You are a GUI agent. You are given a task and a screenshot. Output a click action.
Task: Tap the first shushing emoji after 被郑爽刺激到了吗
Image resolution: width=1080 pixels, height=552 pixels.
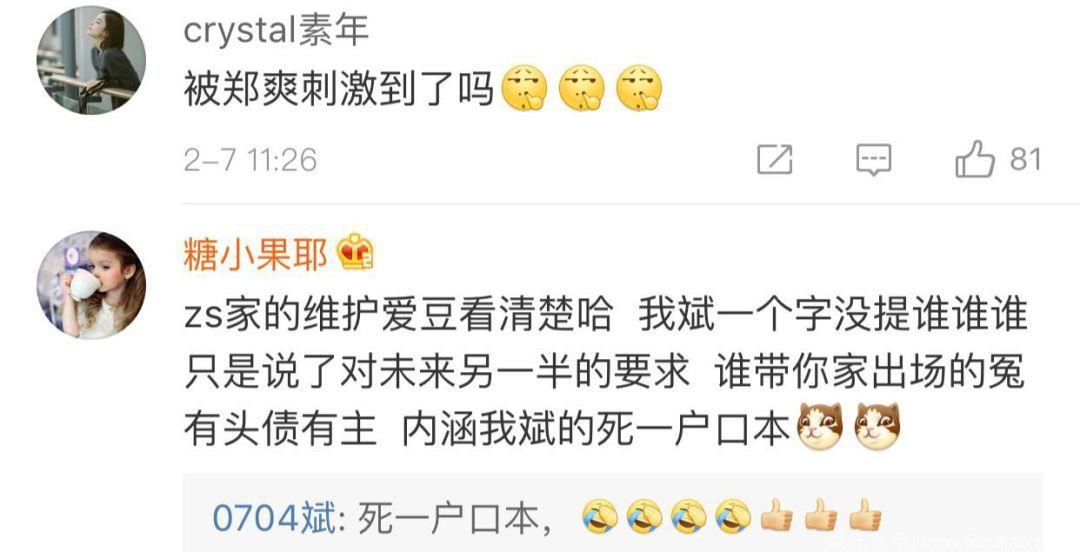tap(524, 88)
